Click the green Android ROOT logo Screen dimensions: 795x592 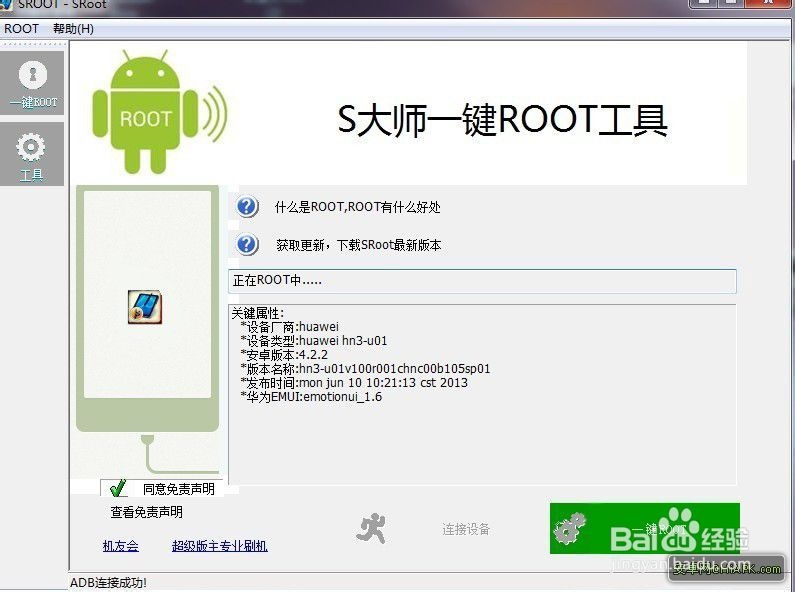(159, 112)
